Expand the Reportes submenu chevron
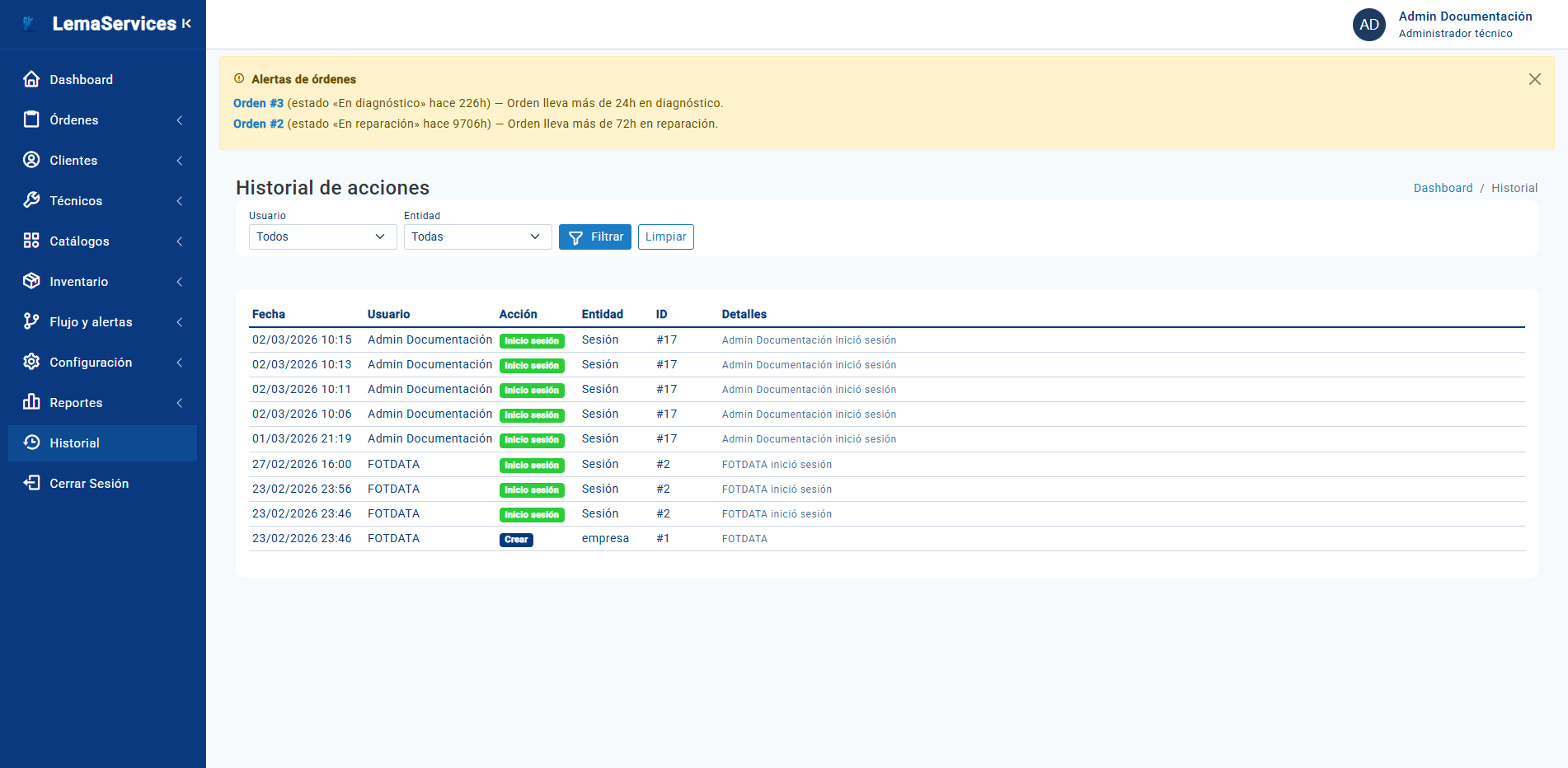Screen dimensions: 1568x768 [x=180, y=403]
